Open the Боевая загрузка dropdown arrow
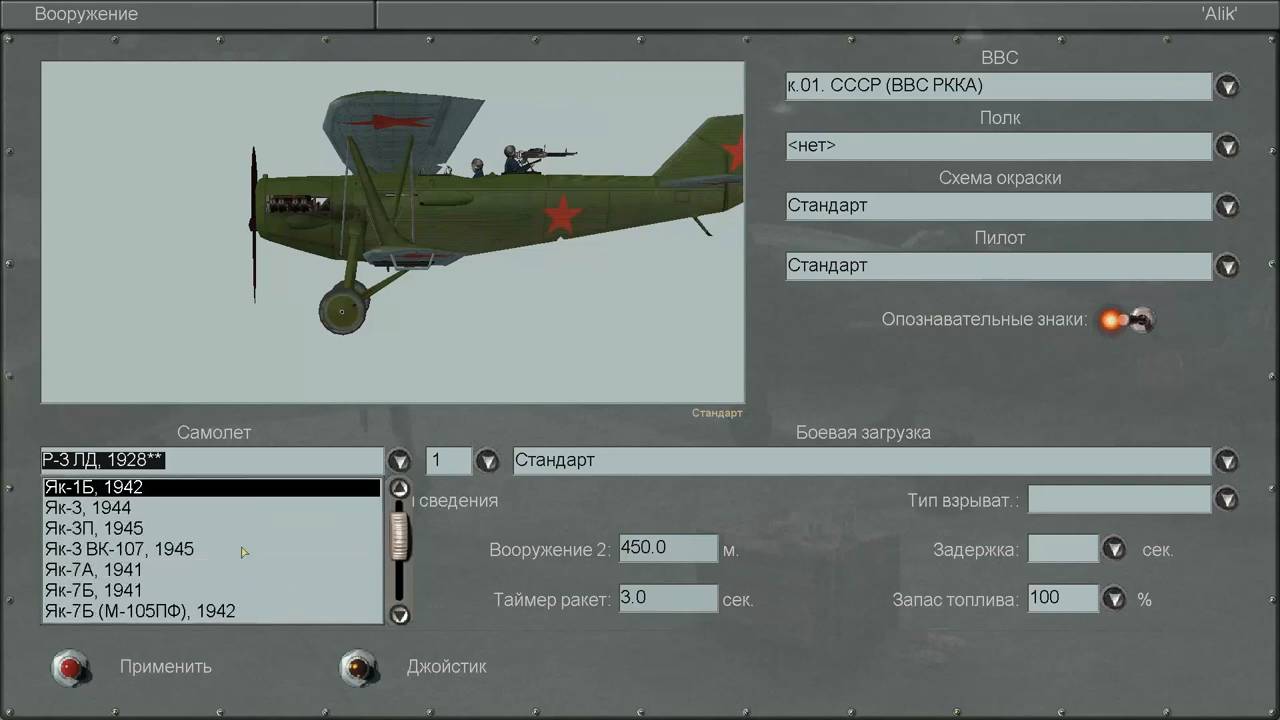Viewport: 1280px width, 720px height. pyautogui.click(x=1227, y=461)
